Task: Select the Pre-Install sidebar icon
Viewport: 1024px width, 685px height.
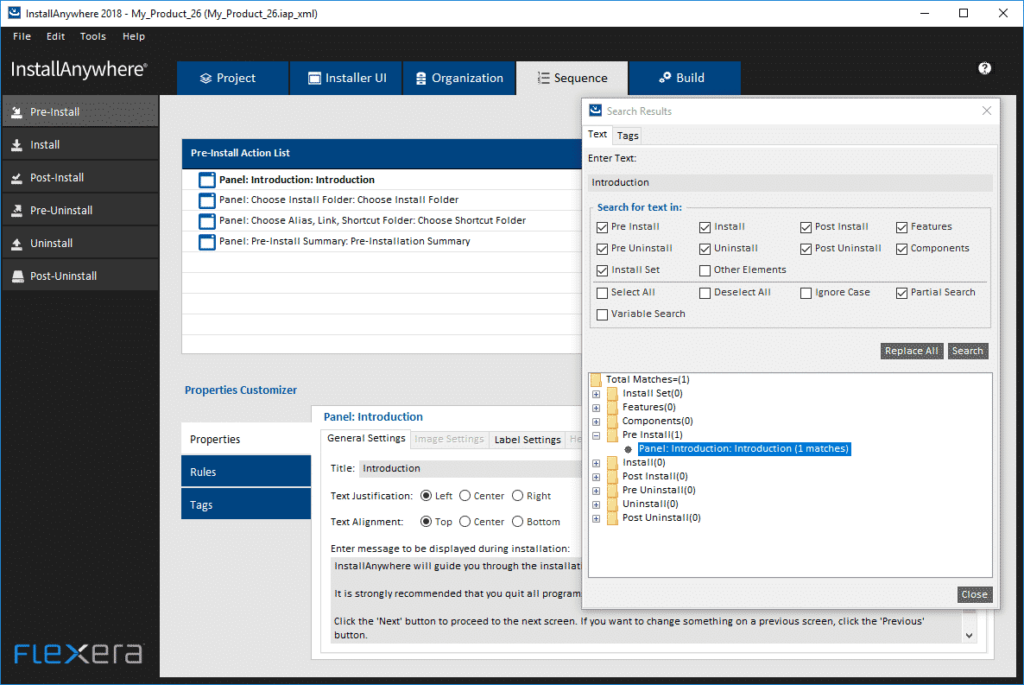Action: pos(17,112)
